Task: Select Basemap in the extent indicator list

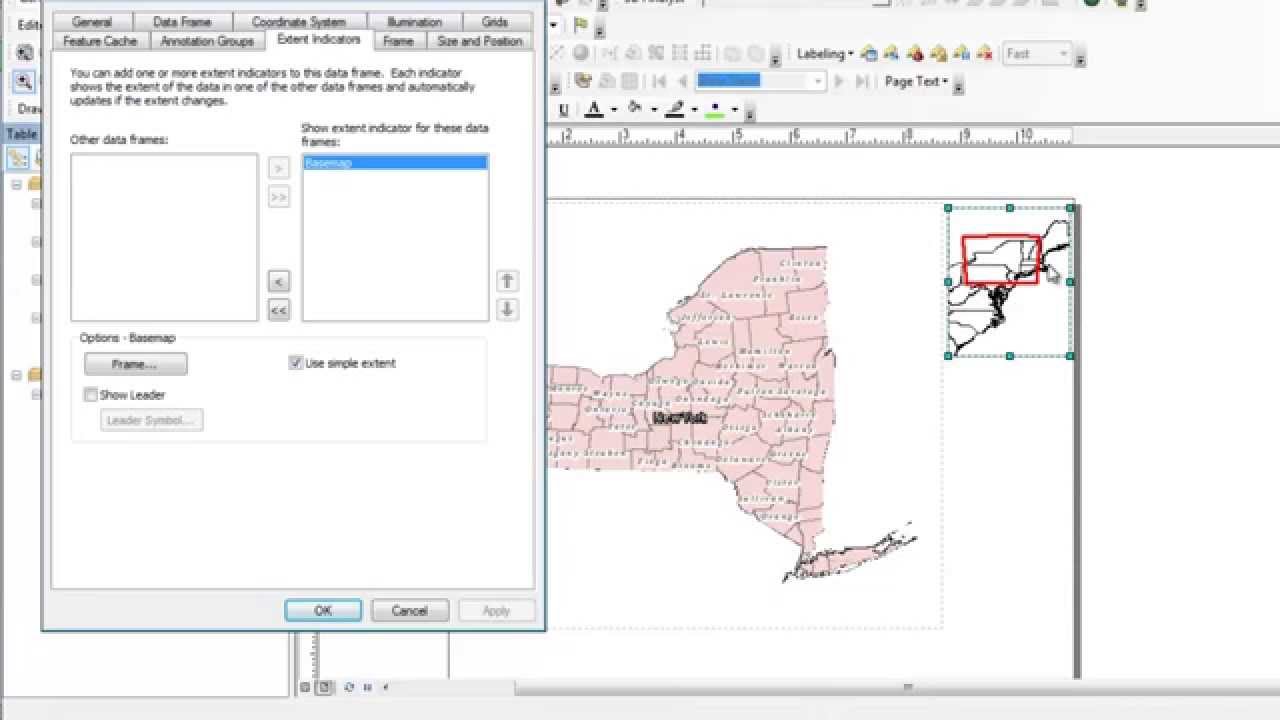Action: click(x=395, y=162)
